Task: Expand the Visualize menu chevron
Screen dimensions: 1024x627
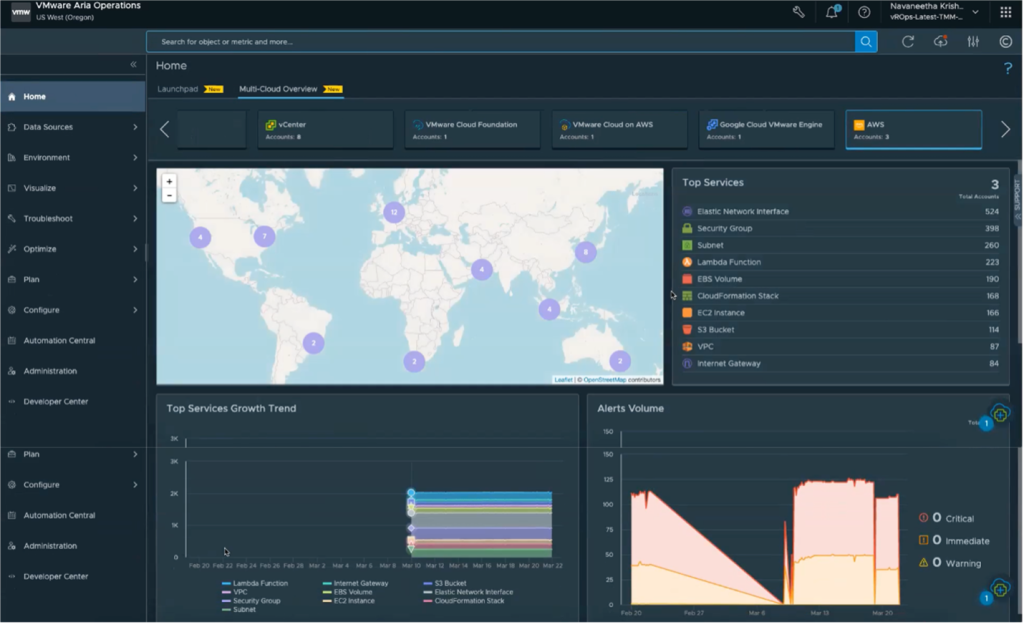Action: pyautogui.click(x=135, y=189)
